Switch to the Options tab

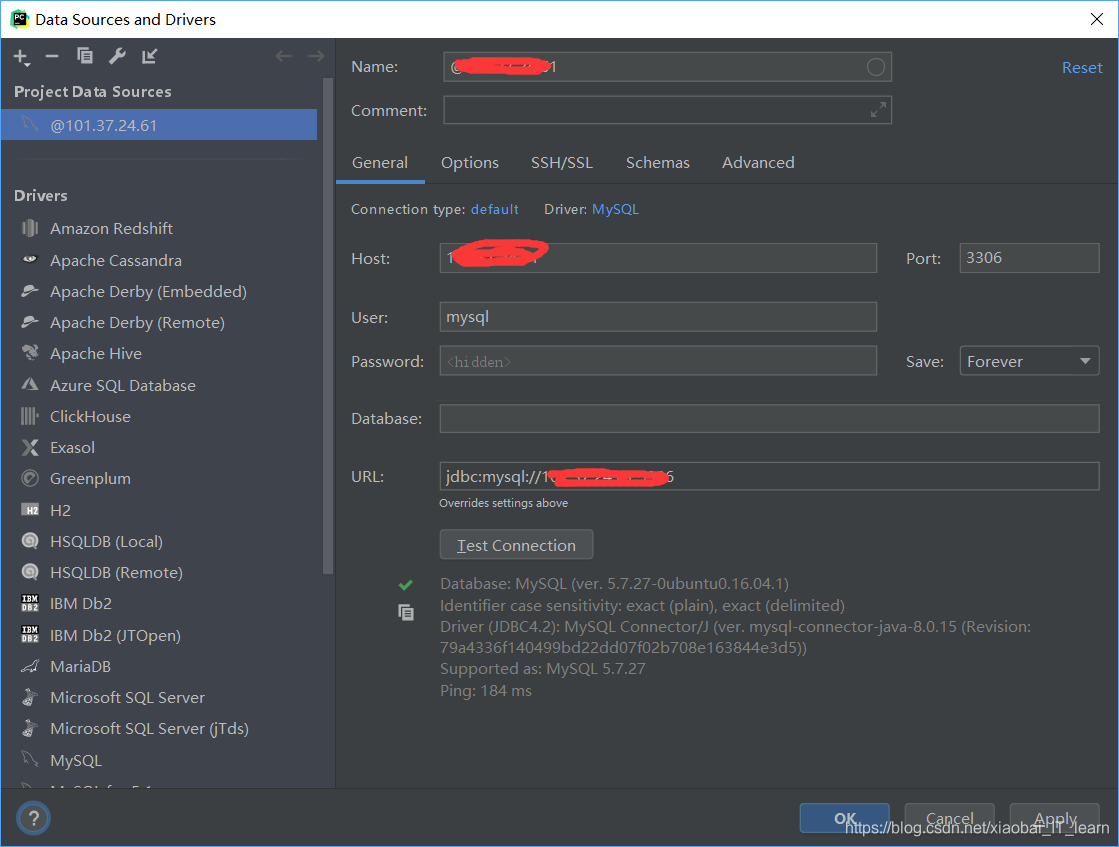(470, 163)
